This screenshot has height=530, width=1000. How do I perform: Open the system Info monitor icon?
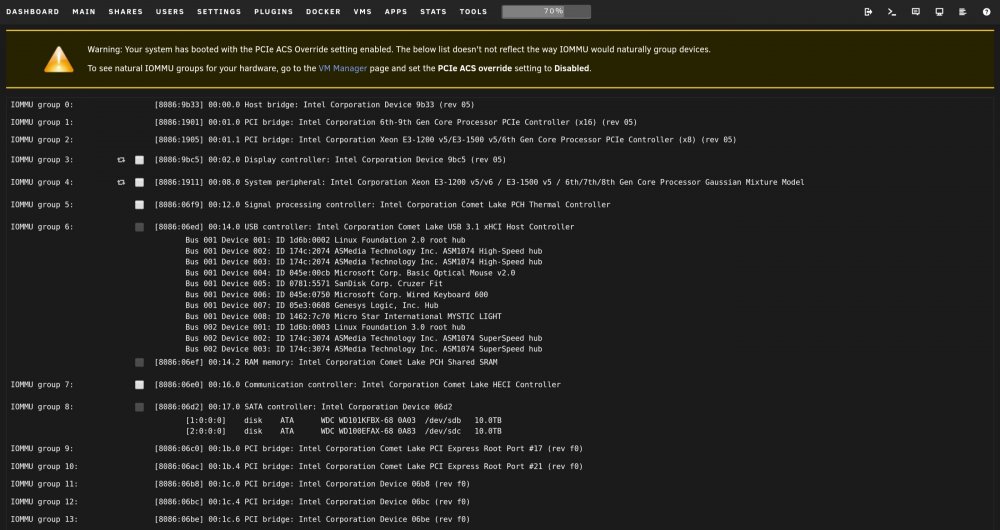pyautogui.click(x=939, y=11)
